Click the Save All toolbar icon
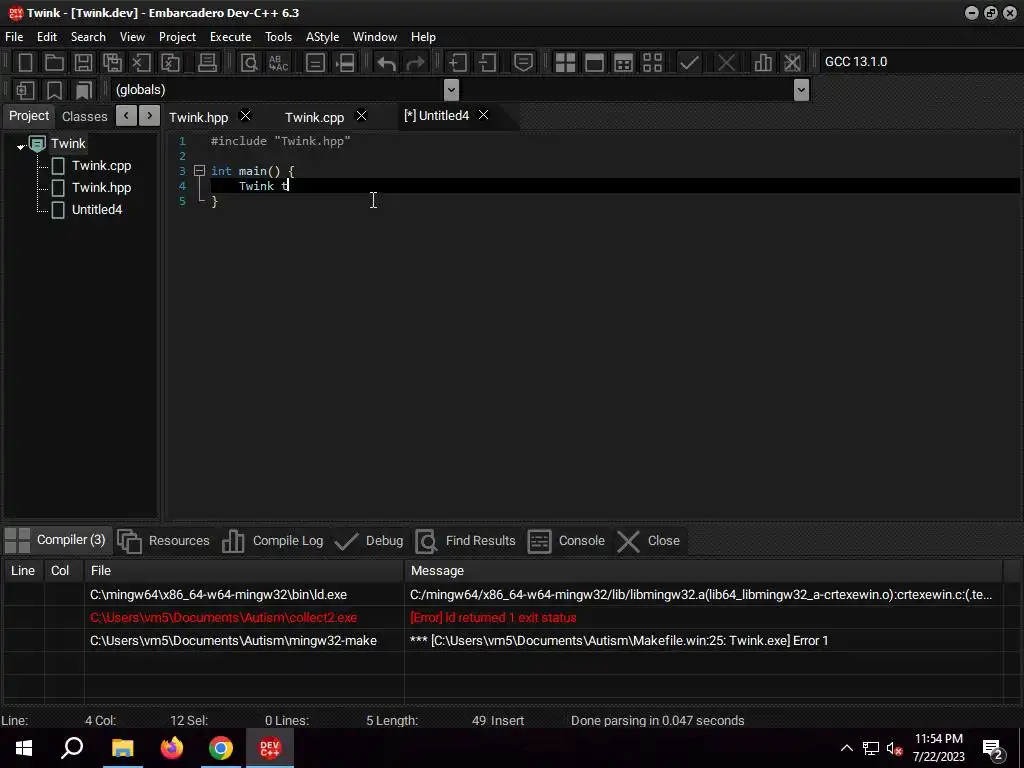Image resolution: width=1024 pixels, height=768 pixels. 112,63
